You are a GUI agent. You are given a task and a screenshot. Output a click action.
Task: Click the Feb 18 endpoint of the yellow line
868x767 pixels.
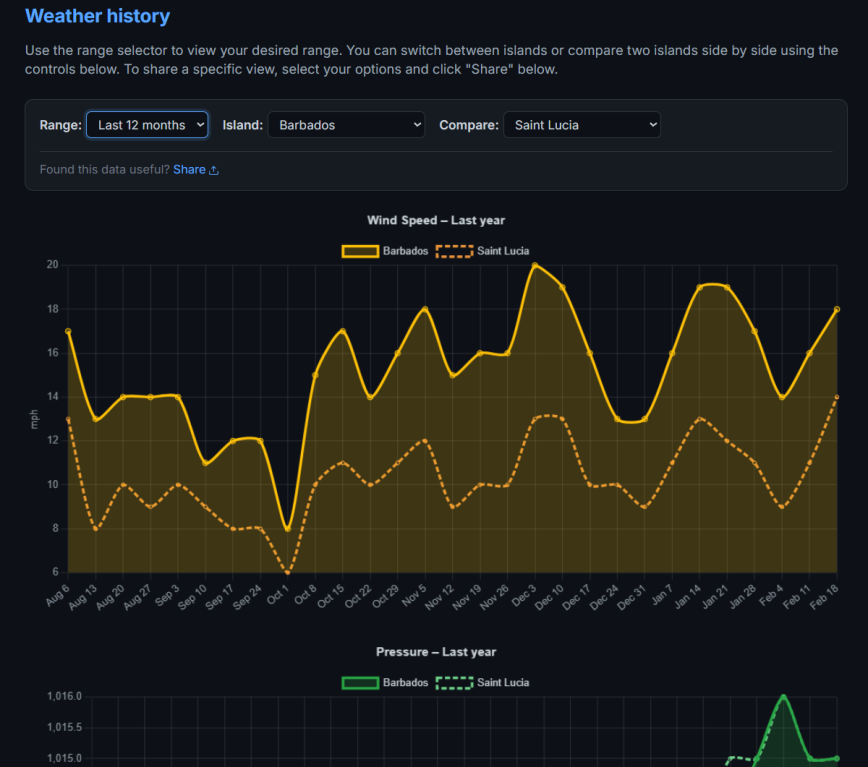click(x=838, y=310)
